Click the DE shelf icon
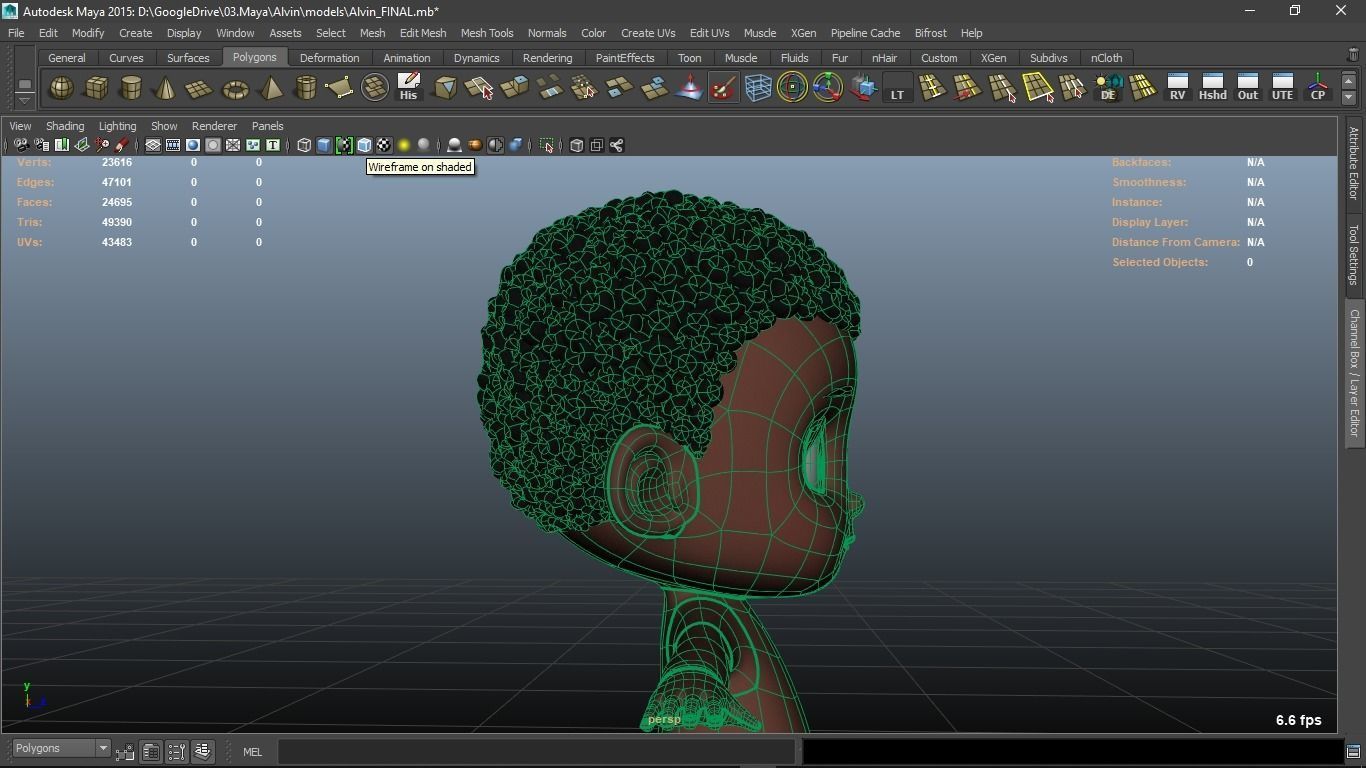The height and width of the screenshot is (768, 1366). pyautogui.click(x=1107, y=88)
